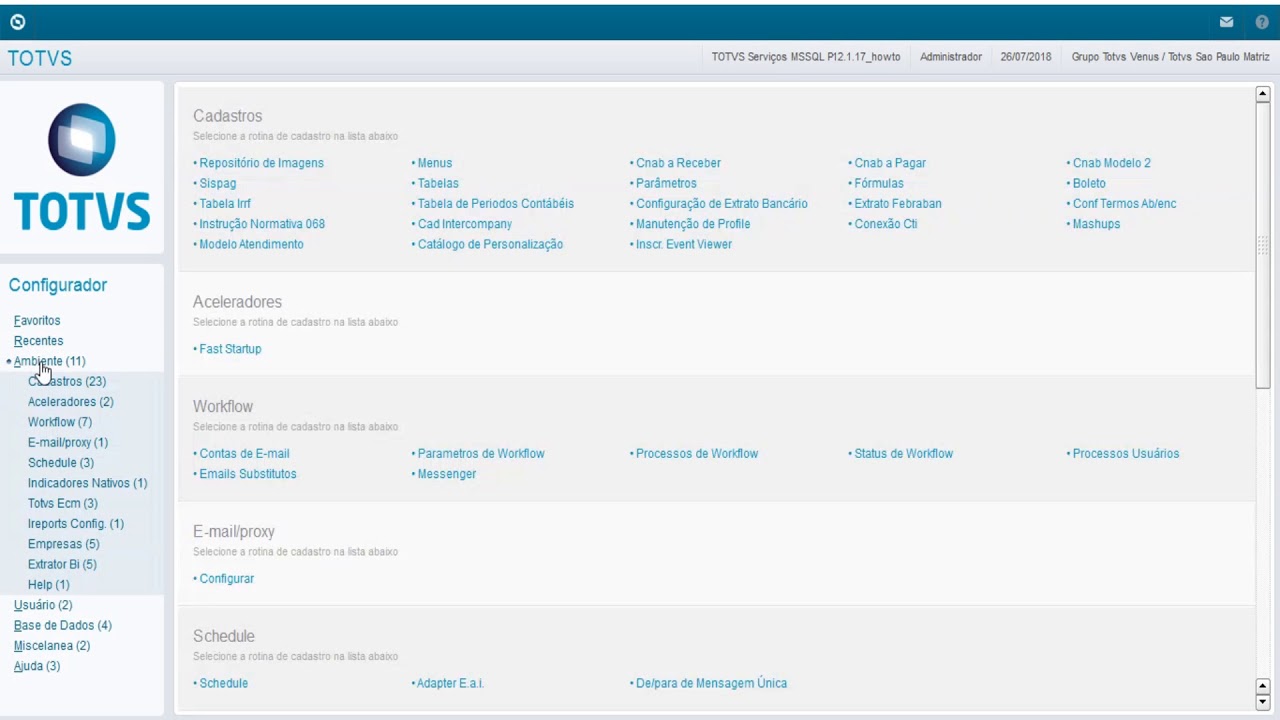
Task: Click the scrollbar up arrow
Action: [x=1263, y=94]
